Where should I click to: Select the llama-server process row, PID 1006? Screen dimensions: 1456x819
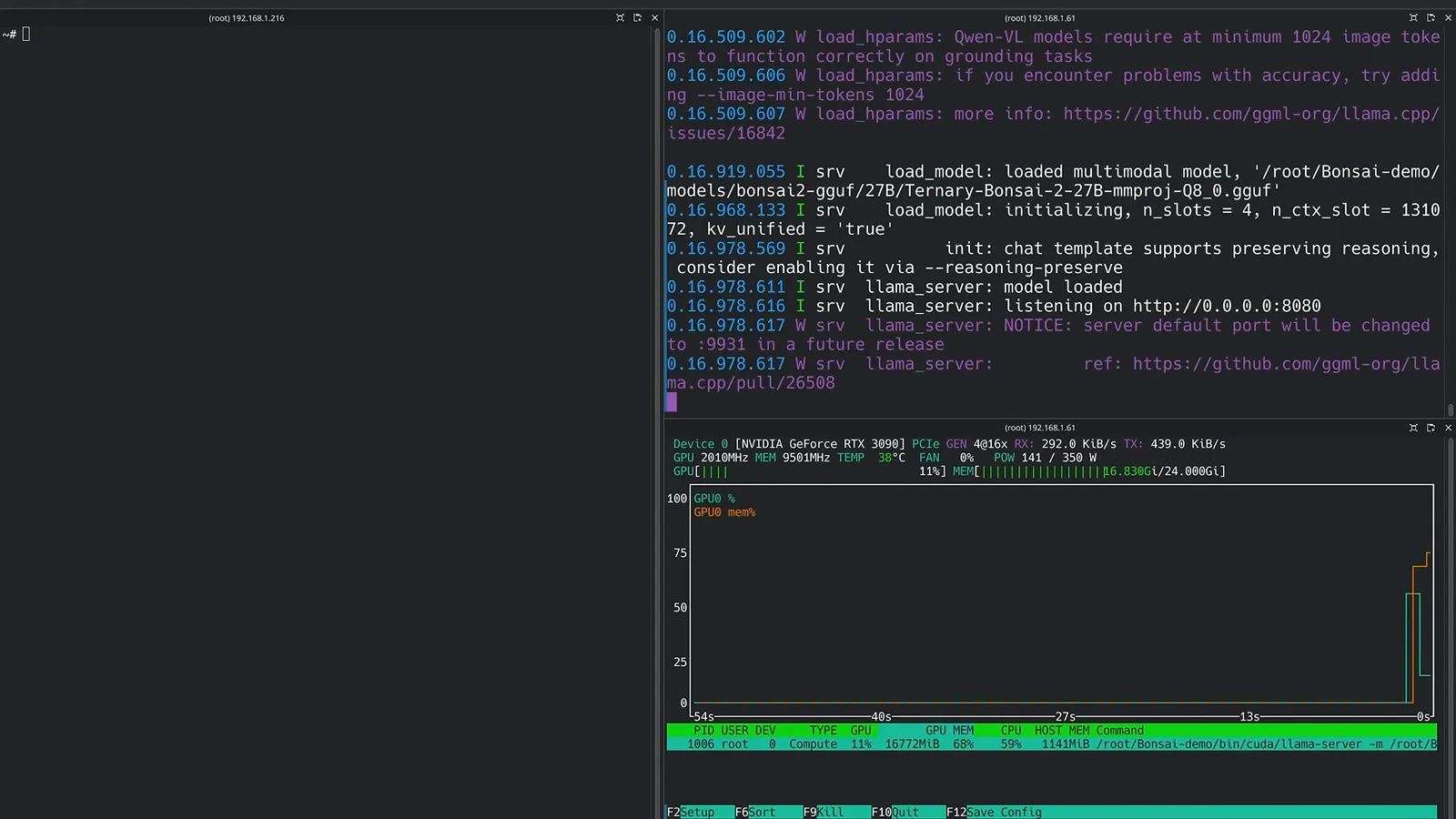[x=1052, y=744]
